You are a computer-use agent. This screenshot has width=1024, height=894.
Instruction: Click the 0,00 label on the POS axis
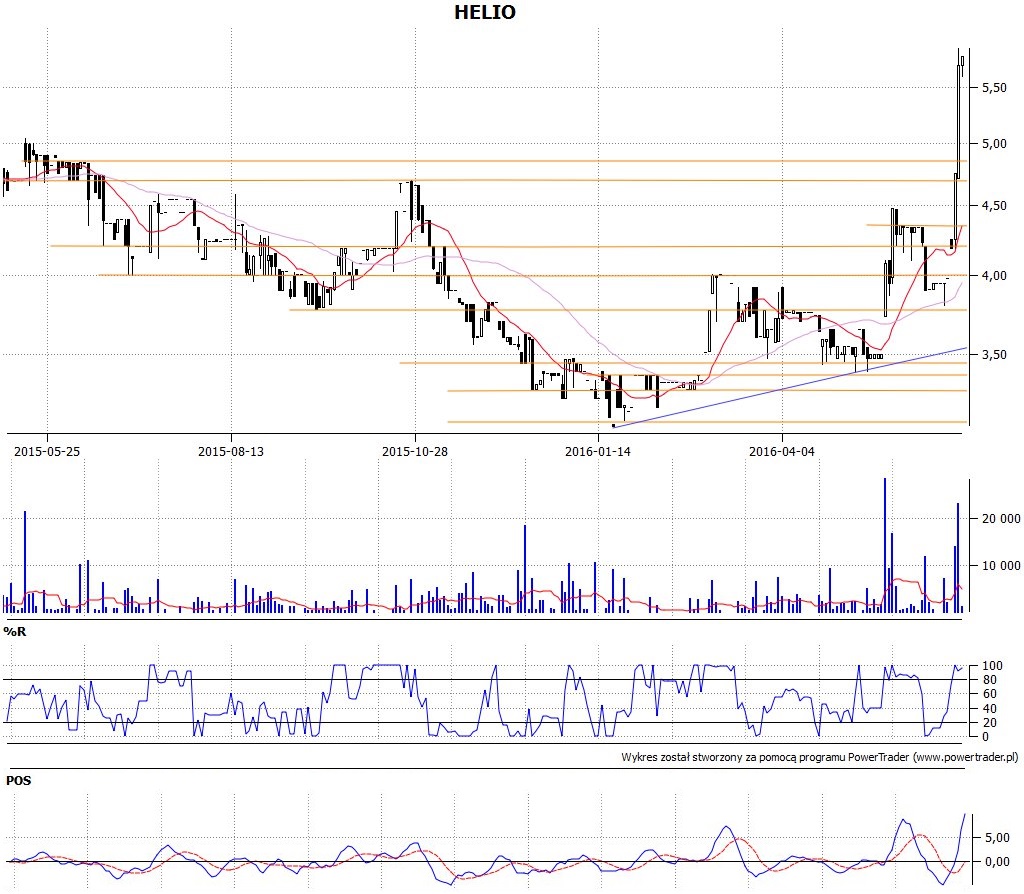997,862
